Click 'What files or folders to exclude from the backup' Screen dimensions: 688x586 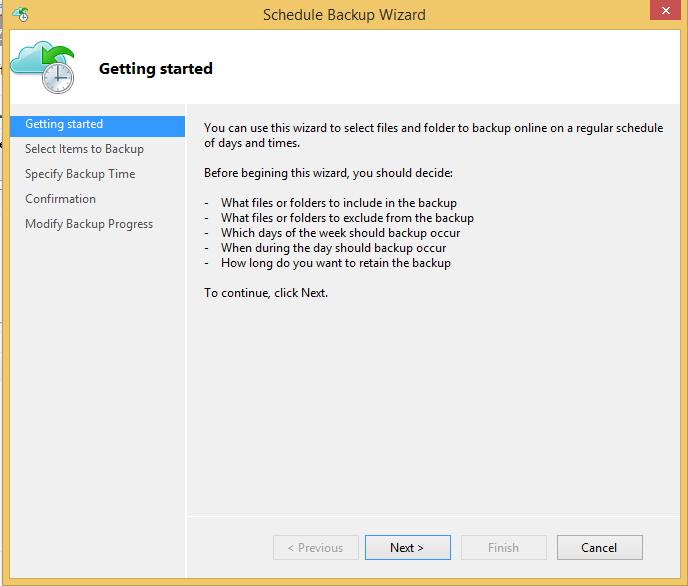[x=348, y=218]
